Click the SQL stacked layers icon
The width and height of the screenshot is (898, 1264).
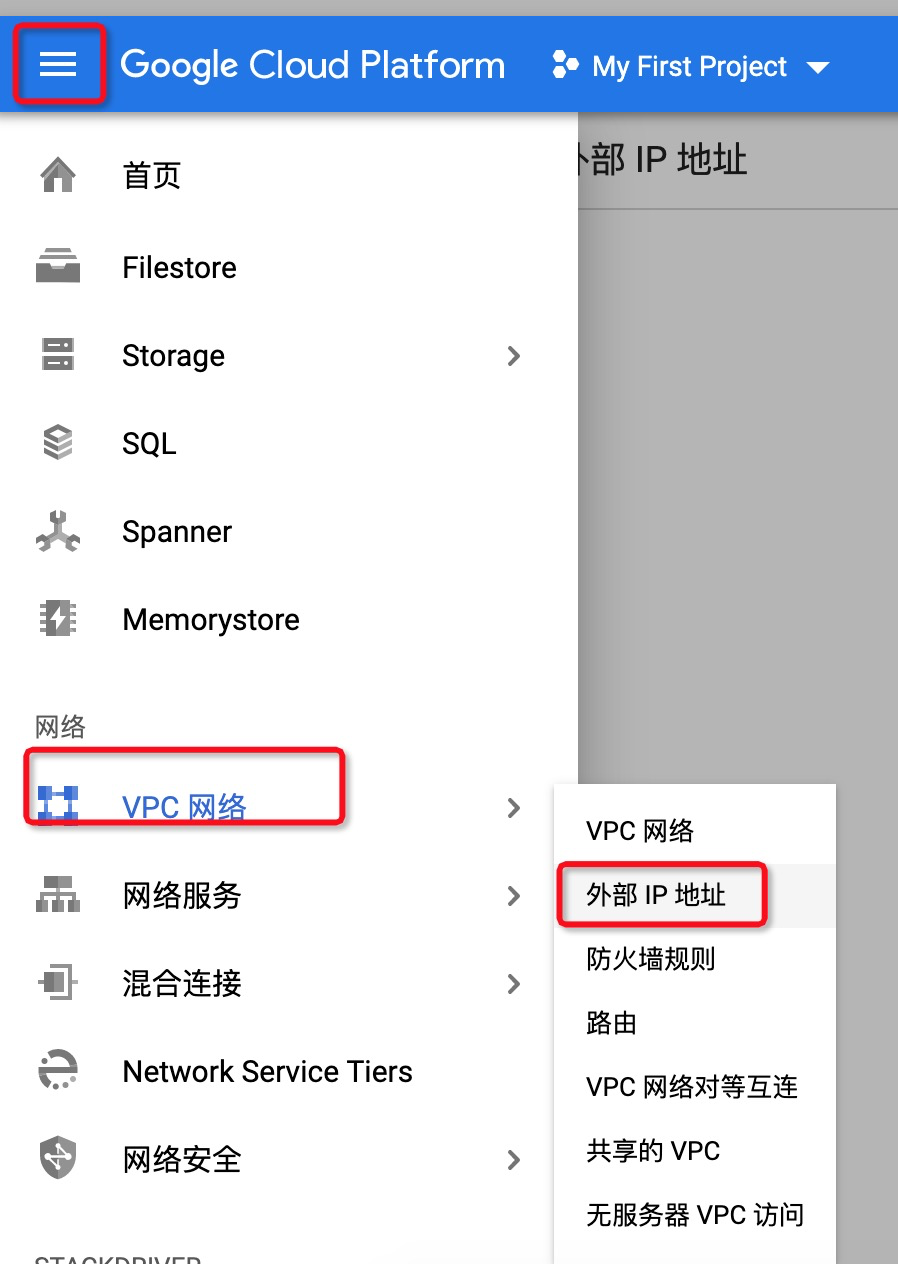[58, 442]
